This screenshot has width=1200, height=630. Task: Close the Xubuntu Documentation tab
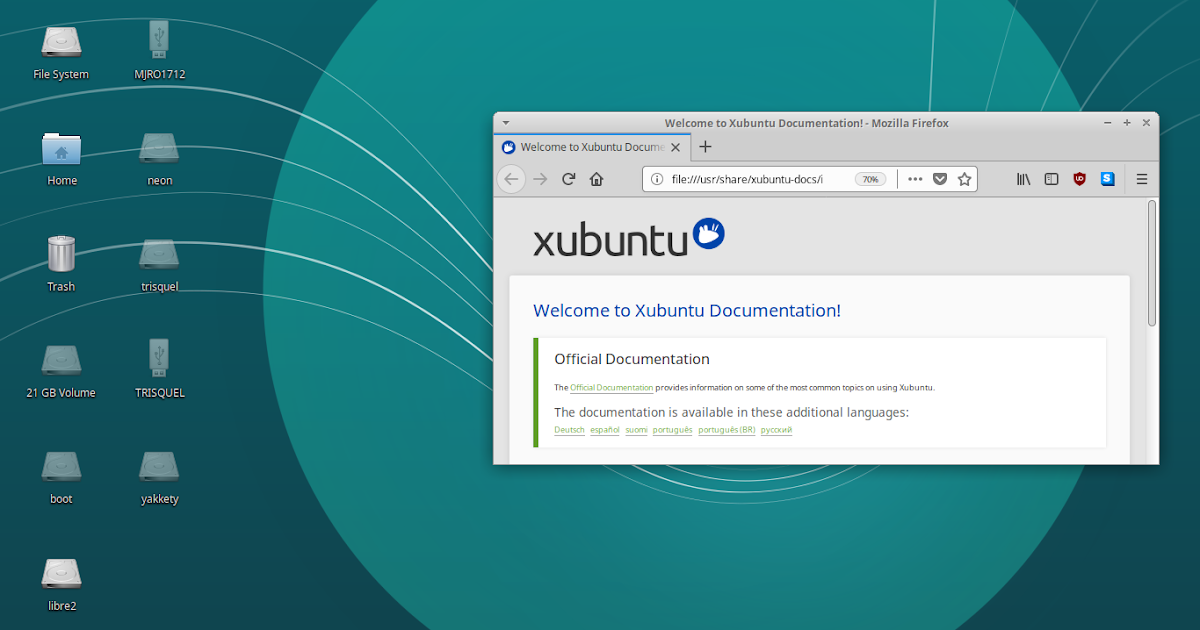point(676,147)
